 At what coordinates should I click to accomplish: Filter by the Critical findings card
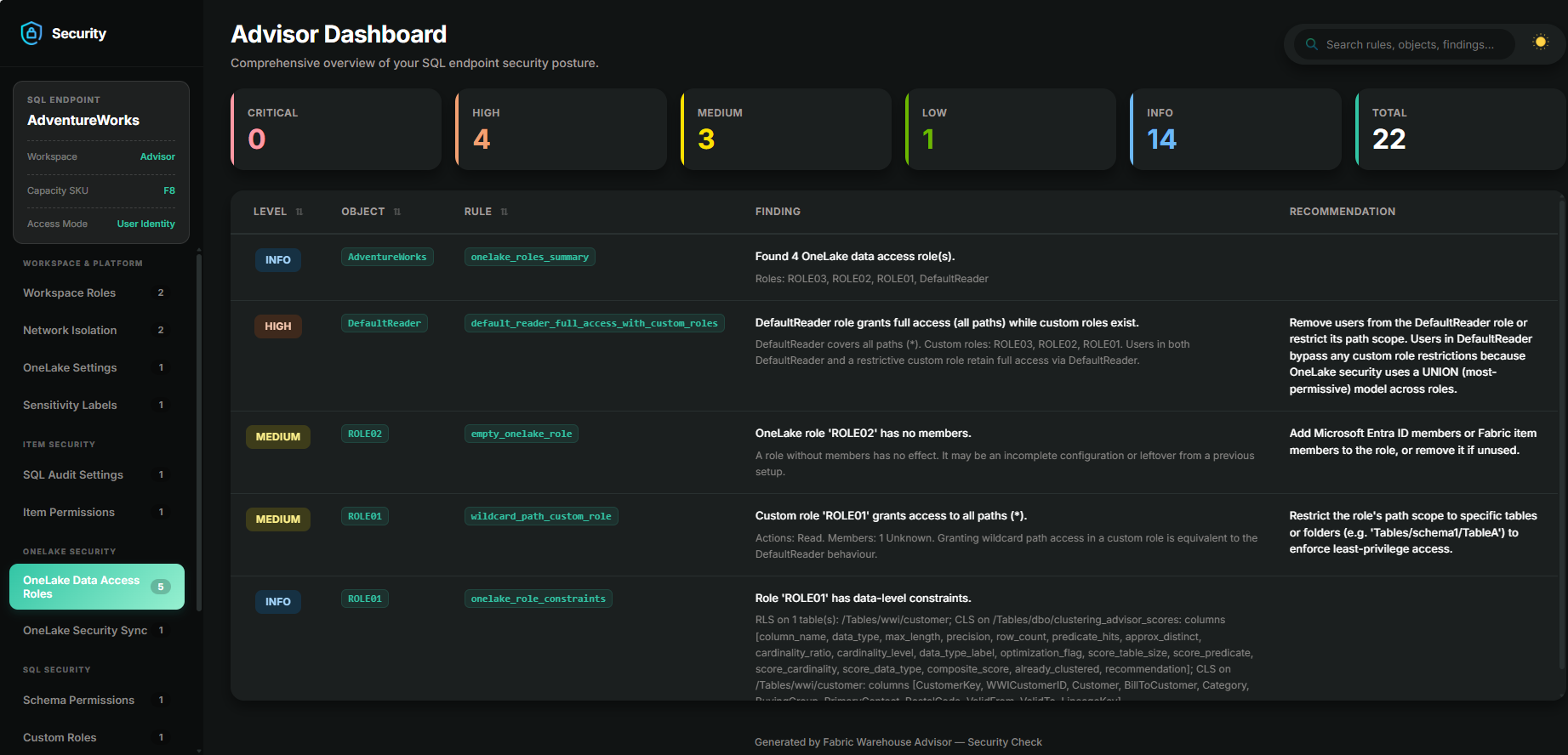click(x=336, y=129)
